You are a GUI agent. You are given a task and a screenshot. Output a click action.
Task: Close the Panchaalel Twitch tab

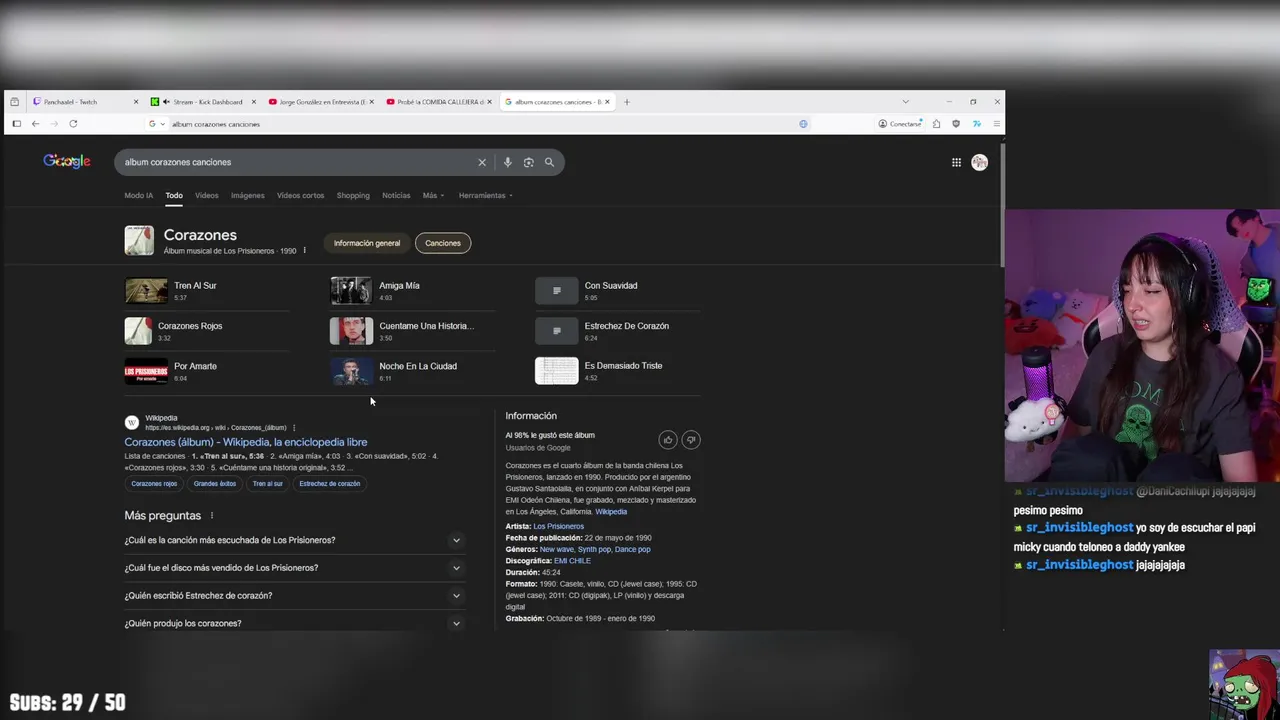136,102
